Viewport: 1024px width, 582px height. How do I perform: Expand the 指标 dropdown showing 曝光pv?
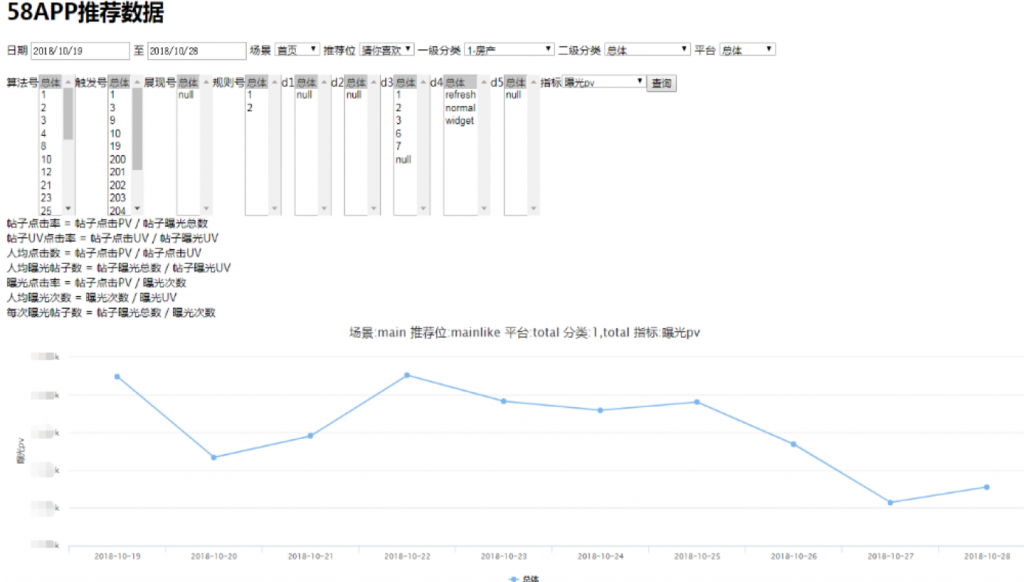pos(605,82)
